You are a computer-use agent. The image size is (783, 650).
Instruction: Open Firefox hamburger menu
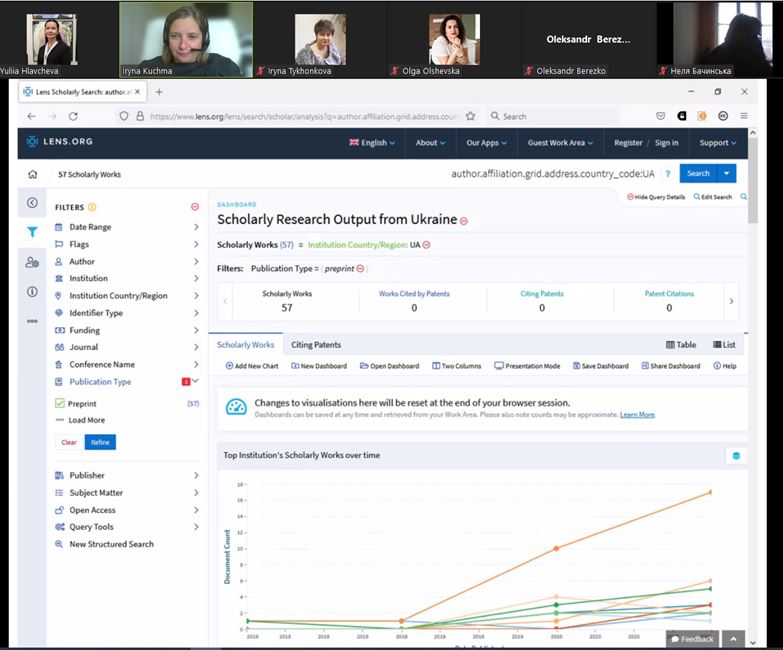point(744,116)
